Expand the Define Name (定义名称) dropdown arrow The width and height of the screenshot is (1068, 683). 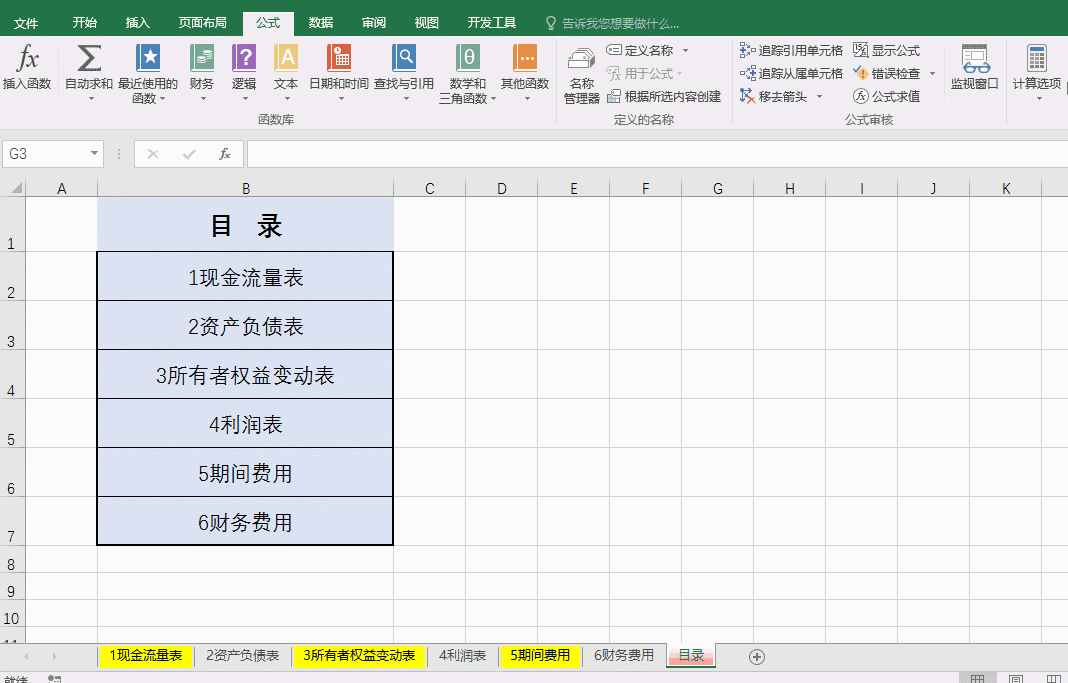click(x=685, y=50)
